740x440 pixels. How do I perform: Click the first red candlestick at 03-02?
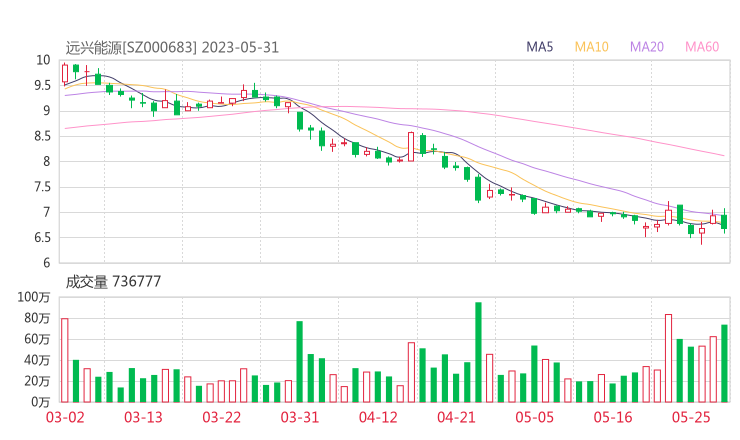pyautogui.click(x=65, y=74)
